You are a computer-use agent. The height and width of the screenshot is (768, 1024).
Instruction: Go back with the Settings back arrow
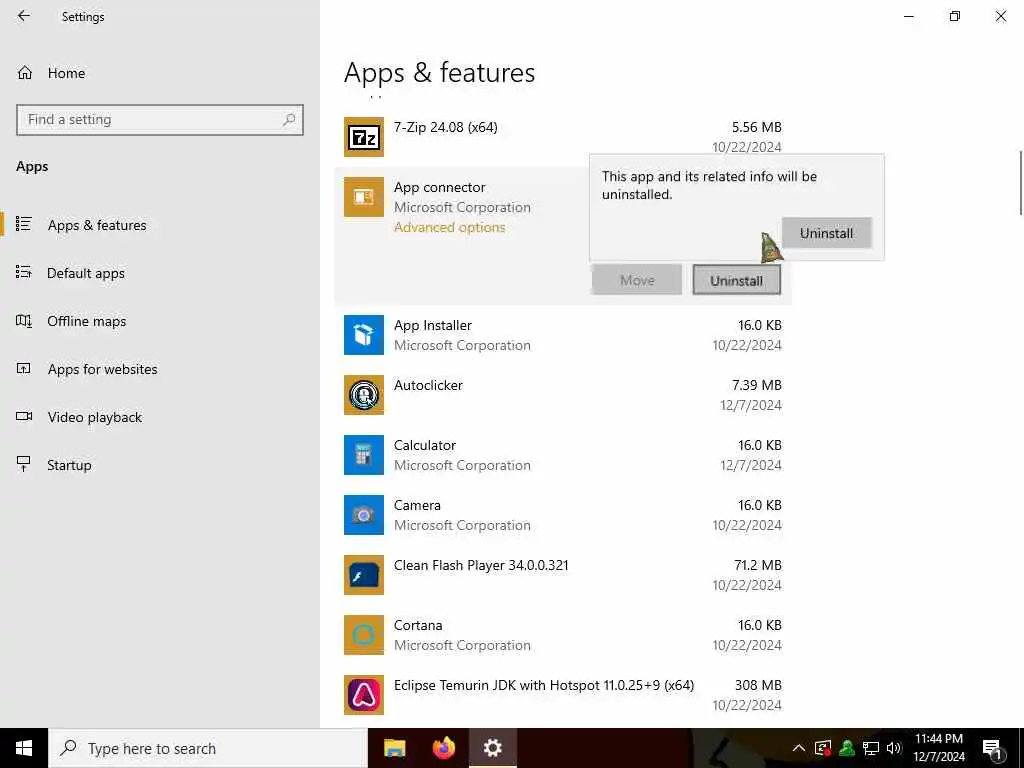pos(24,16)
